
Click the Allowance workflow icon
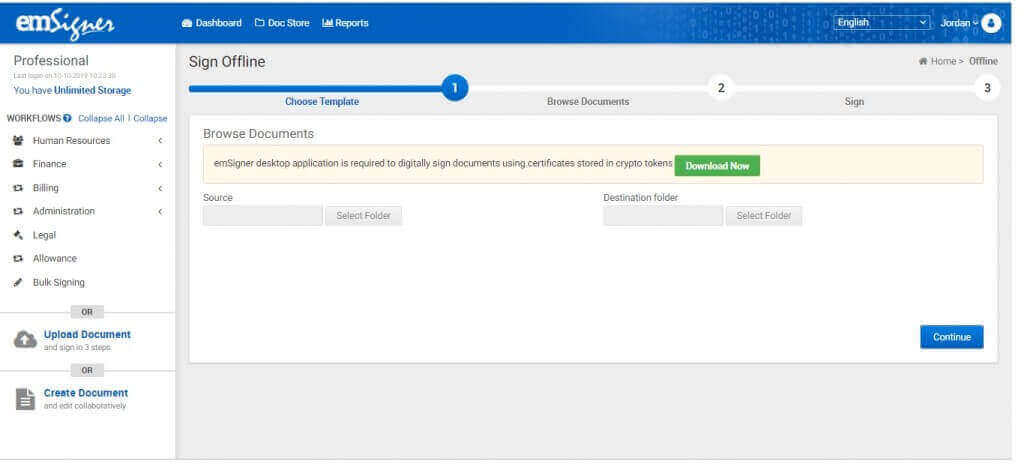(18, 259)
